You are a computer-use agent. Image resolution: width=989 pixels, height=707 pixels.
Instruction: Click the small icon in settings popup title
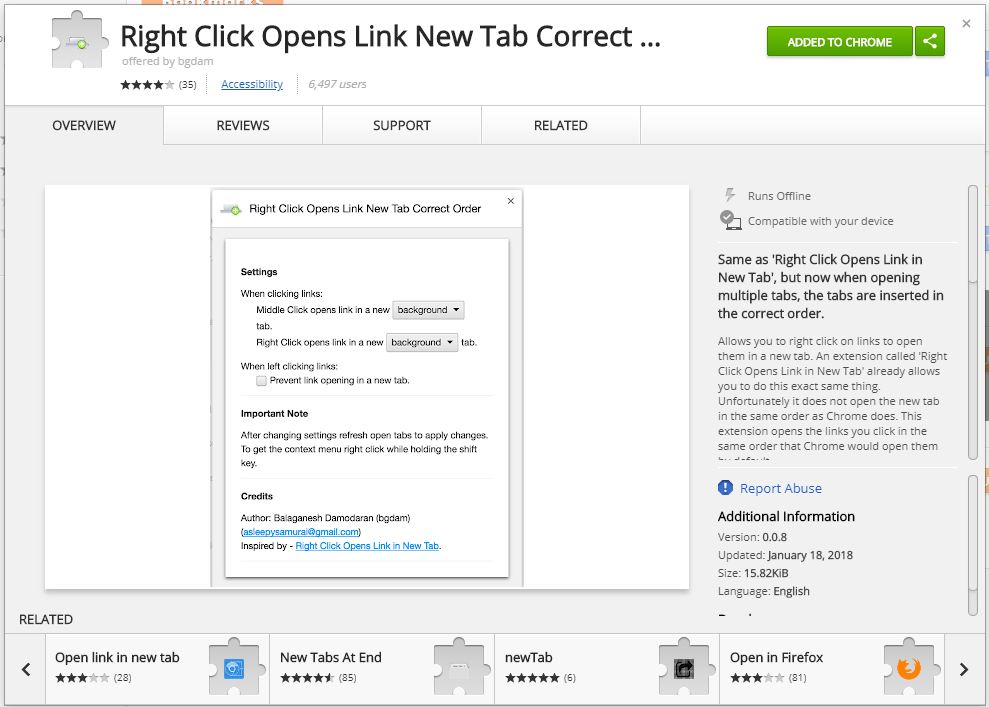click(231, 209)
